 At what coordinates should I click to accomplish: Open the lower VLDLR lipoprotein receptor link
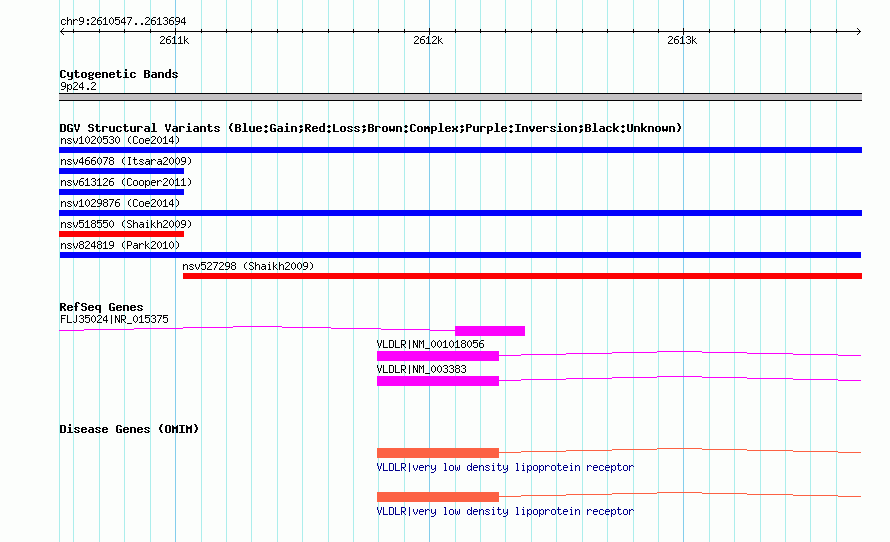505,511
